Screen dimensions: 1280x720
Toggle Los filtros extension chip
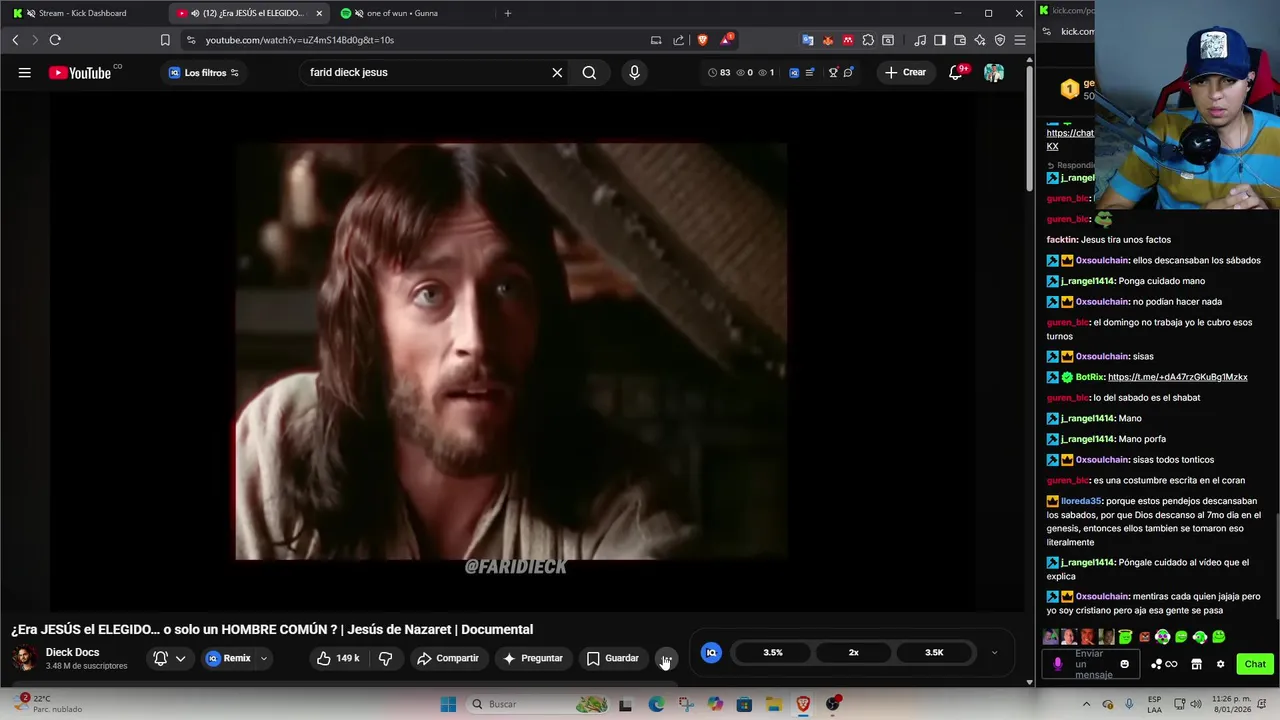[204, 72]
